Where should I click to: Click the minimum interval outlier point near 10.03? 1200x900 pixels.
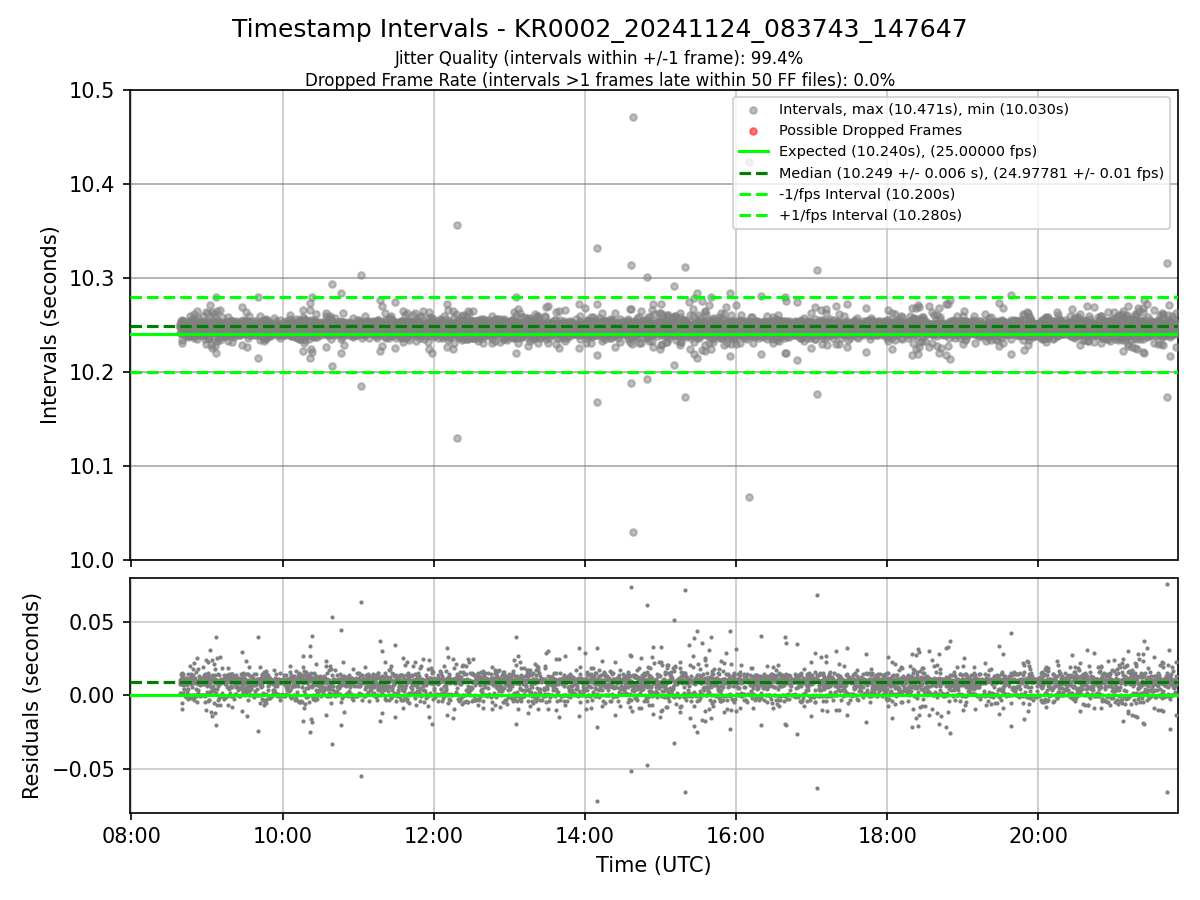pos(633,532)
